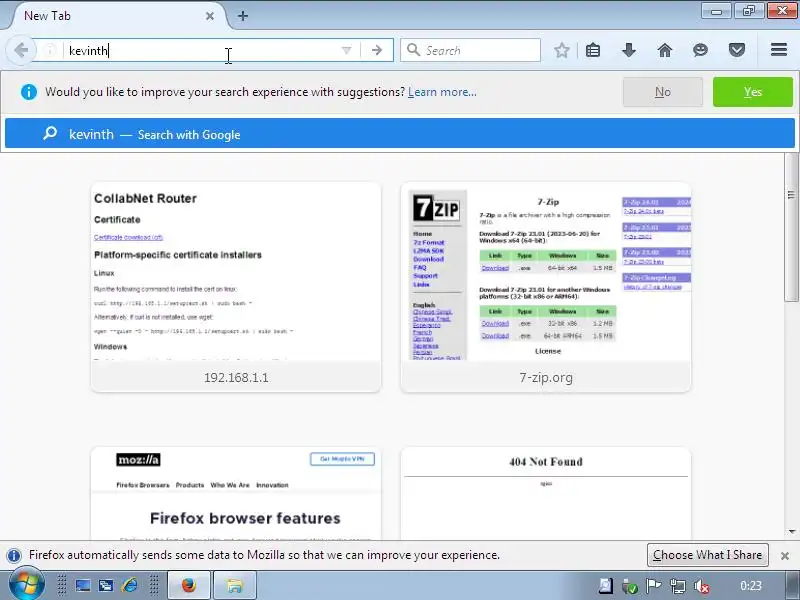Open the 404 Not Found tile
The width and height of the screenshot is (800, 600).
[x=546, y=493]
